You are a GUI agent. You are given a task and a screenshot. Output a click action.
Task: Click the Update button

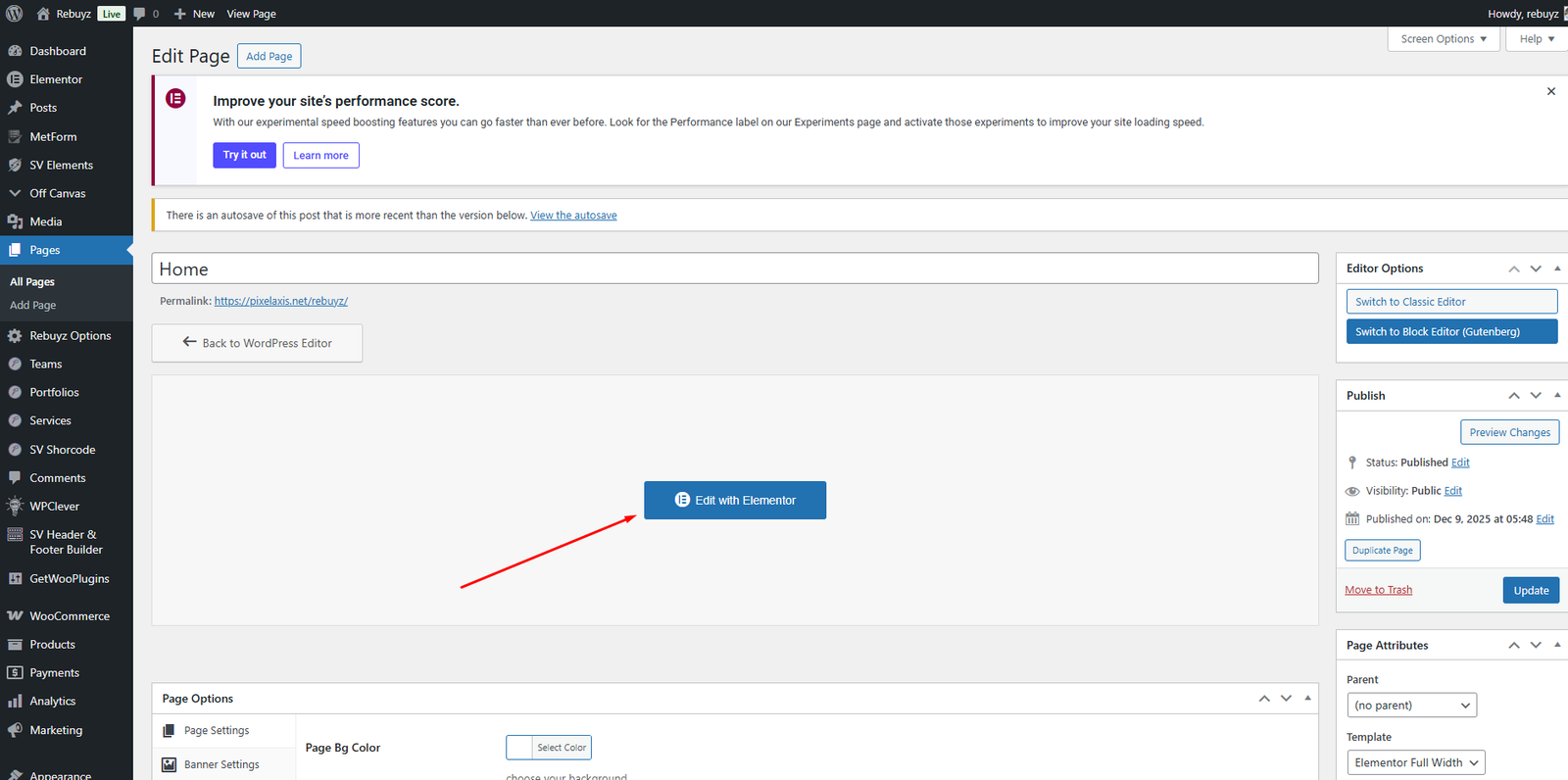click(1531, 590)
